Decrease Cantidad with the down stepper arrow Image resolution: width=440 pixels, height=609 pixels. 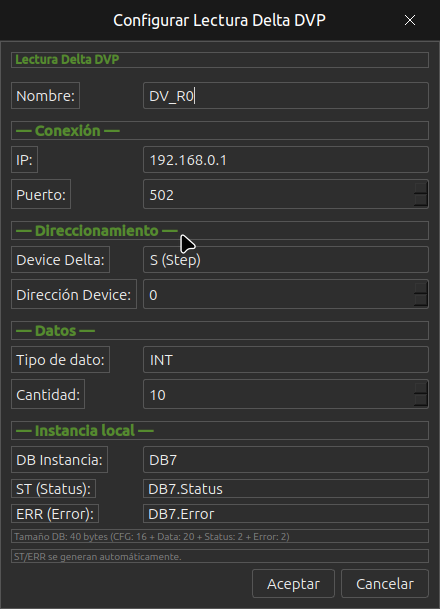coord(421,400)
